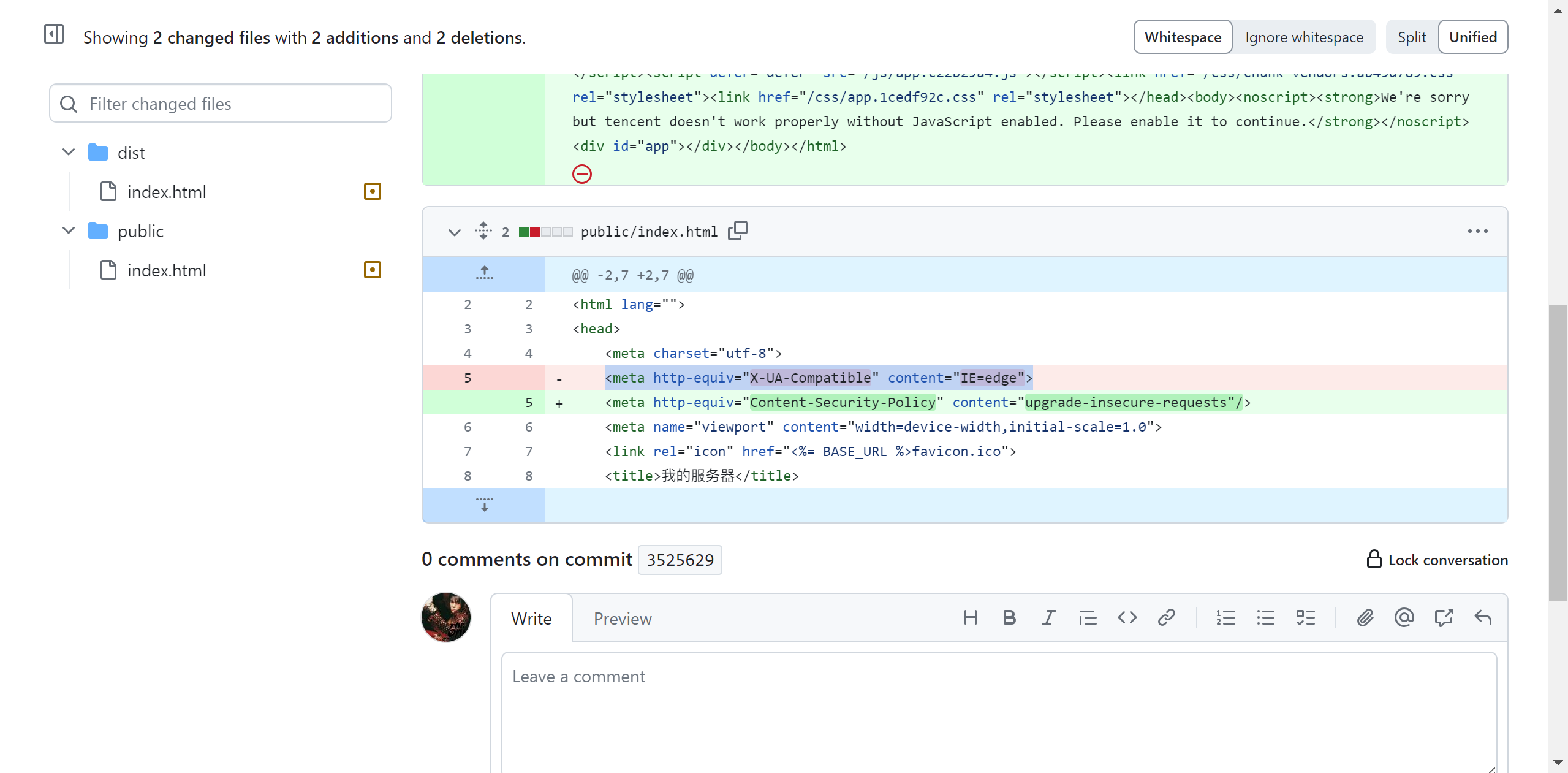
Task: Attach a file to comment
Action: pyautogui.click(x=1365, y=617)
